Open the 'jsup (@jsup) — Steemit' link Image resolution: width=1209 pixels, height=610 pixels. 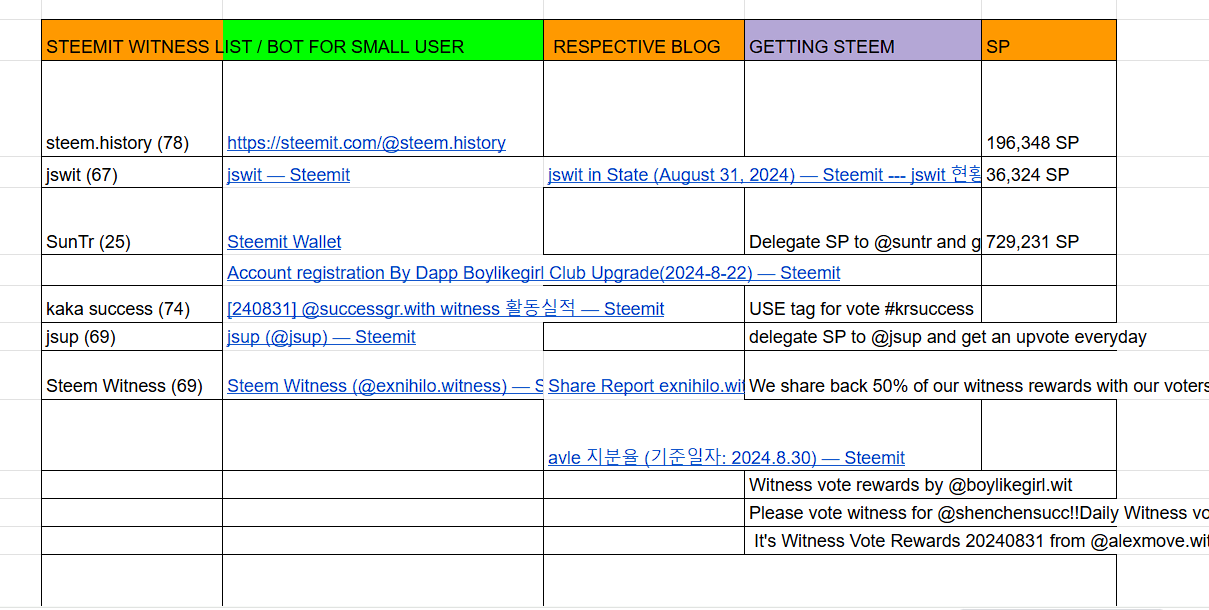coord(321,337)
